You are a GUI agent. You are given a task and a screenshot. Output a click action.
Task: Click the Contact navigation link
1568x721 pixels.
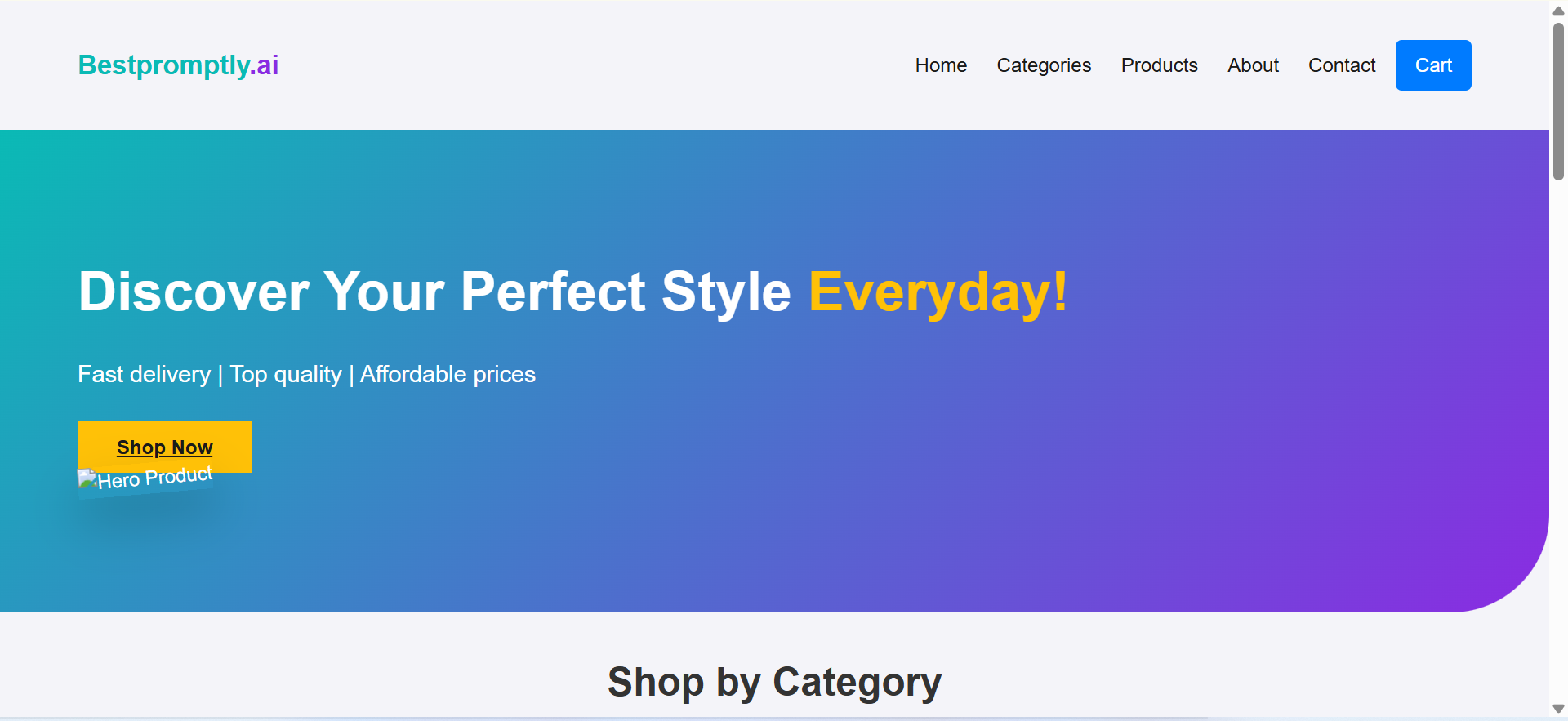pos(1342,65)
